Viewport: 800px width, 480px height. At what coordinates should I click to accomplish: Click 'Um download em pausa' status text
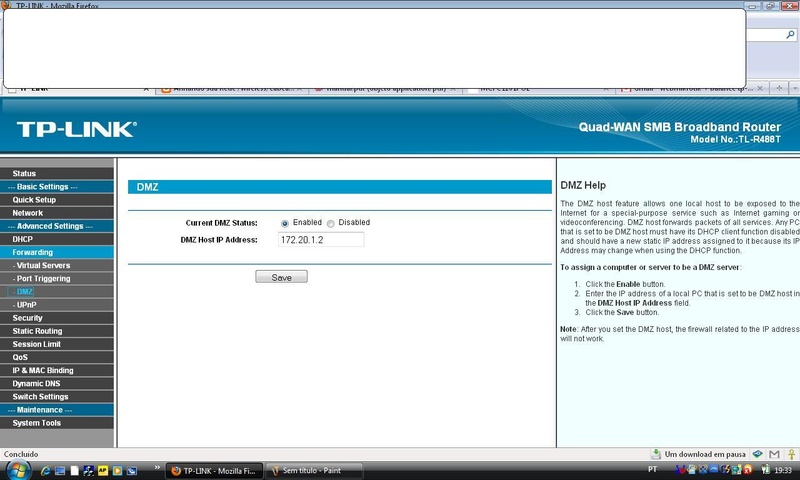tap(705, 454)
